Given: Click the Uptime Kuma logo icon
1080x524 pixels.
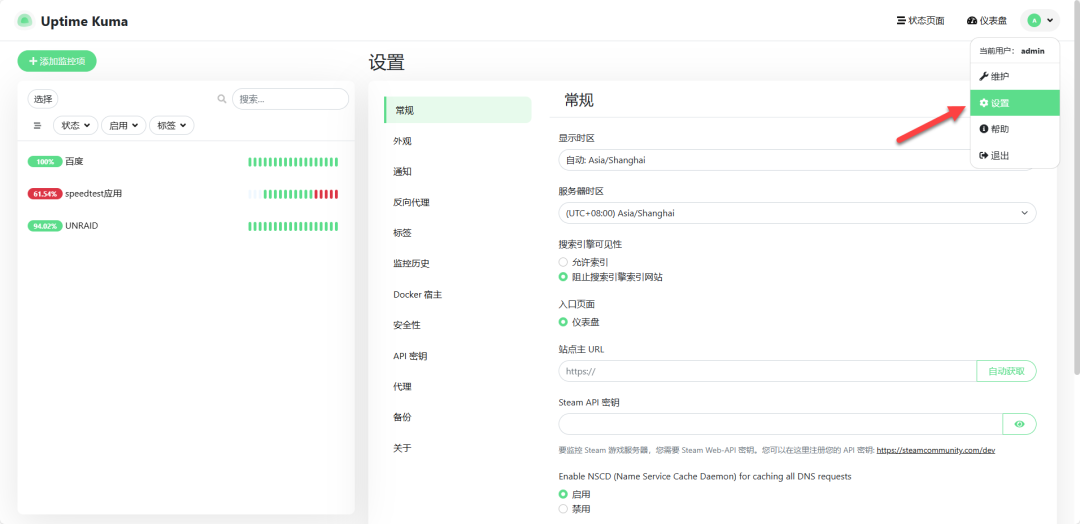Looking at the screenshot, I should point(25,21).
